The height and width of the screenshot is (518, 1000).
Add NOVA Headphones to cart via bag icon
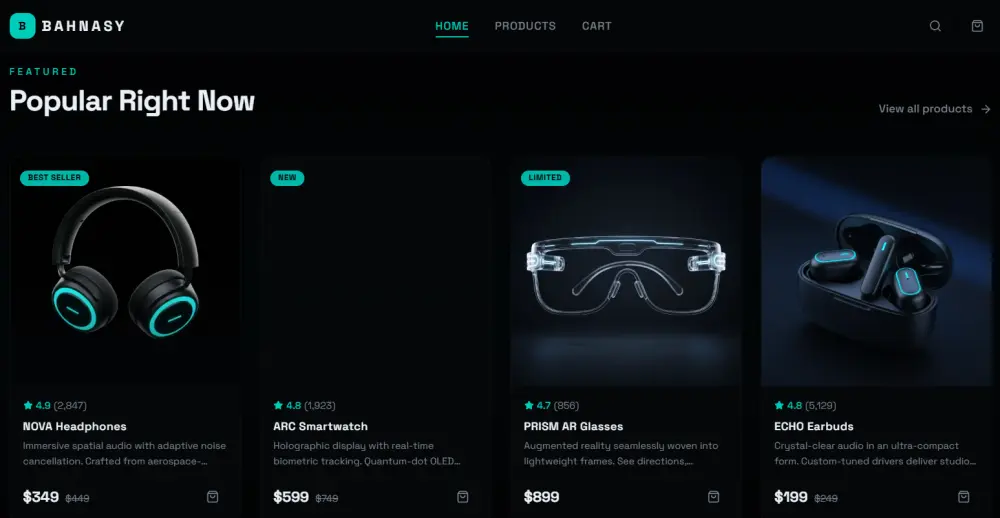pyautogui.click(x=213, y=496)
